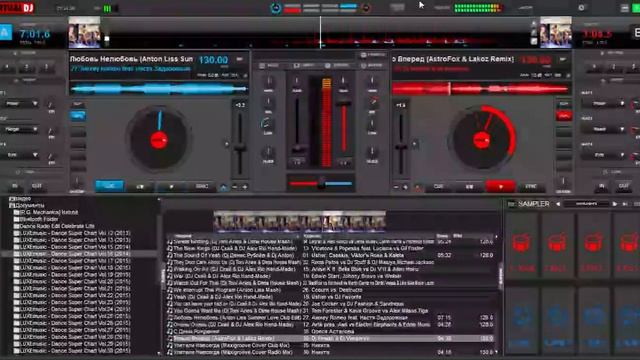Open settings gear icon in top bar
Viewport: 640px width, 360px height.
tap(582, 7)
